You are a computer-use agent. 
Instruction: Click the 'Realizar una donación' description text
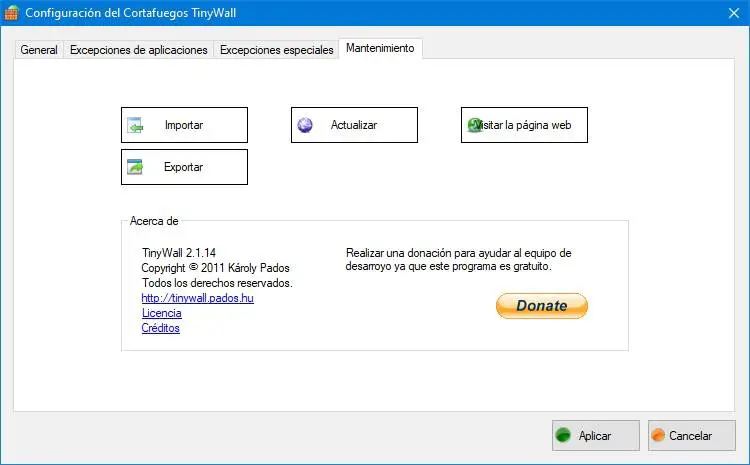[458, 259]
